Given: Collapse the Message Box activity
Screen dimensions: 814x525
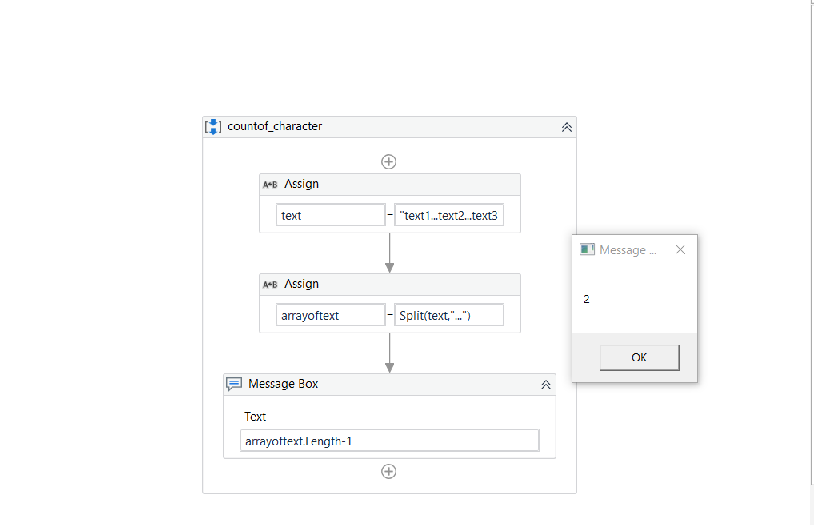Looking at the screenshot, I should tap(545, 384).
